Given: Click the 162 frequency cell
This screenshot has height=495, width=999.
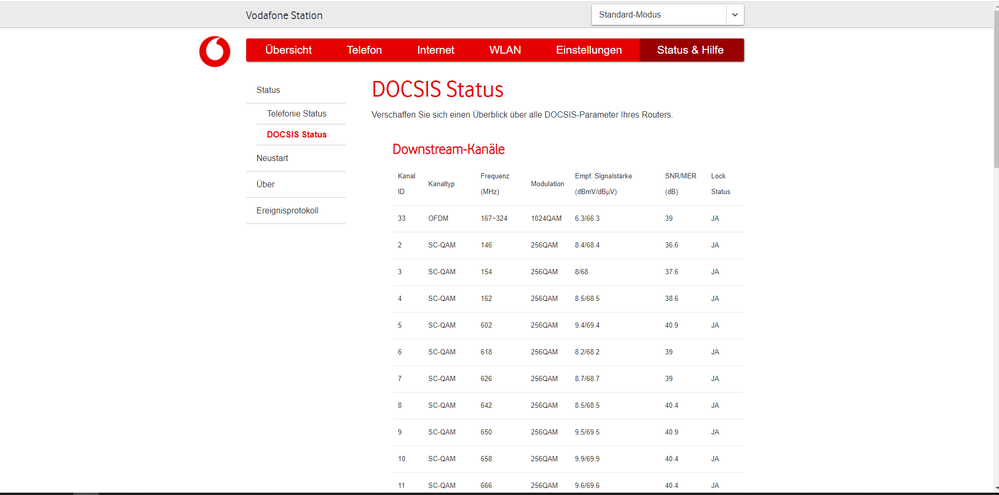Looking at the screenshot, I should click(486, 299).
